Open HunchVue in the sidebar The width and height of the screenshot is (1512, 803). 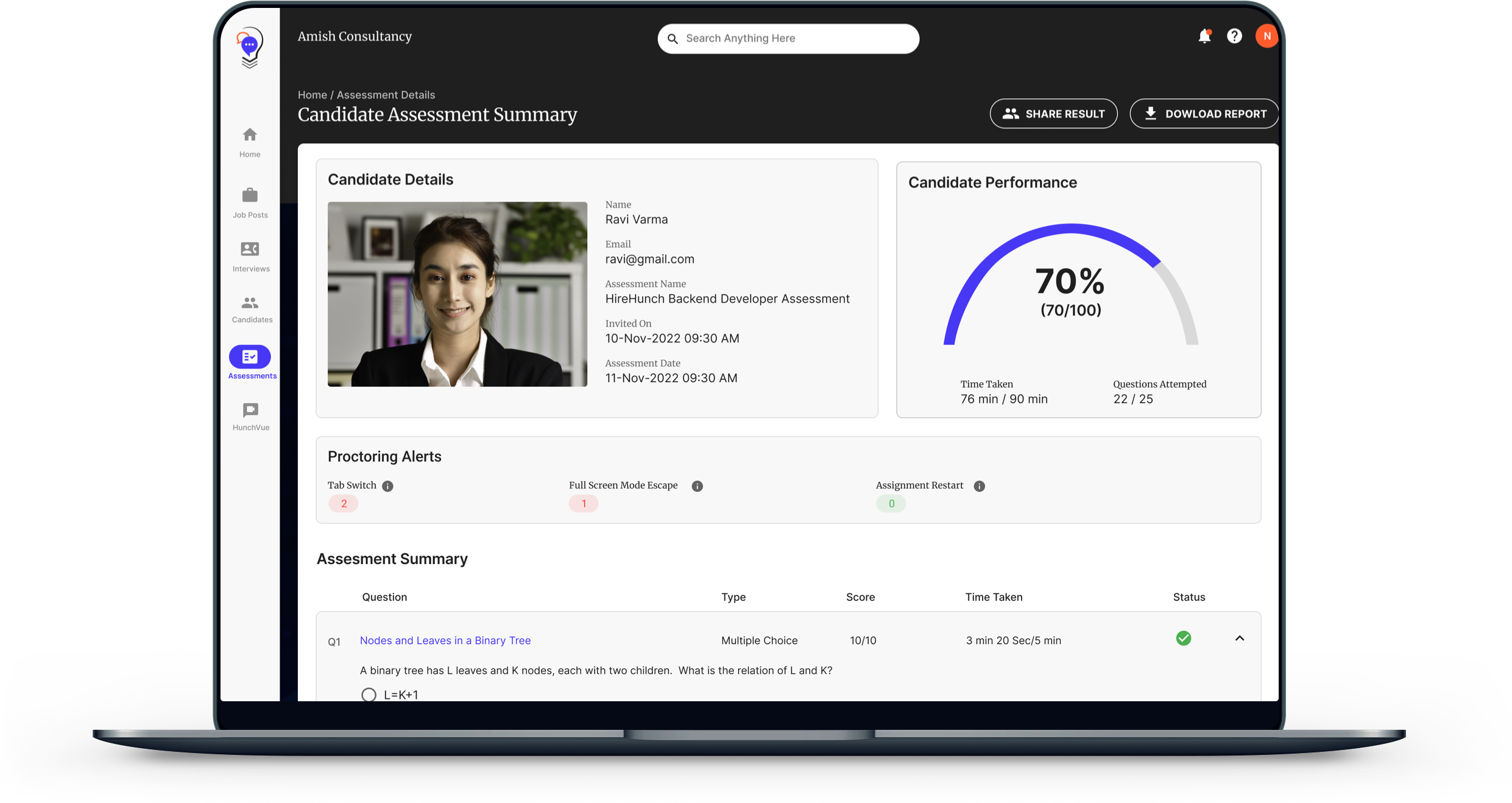click(250, 416)
